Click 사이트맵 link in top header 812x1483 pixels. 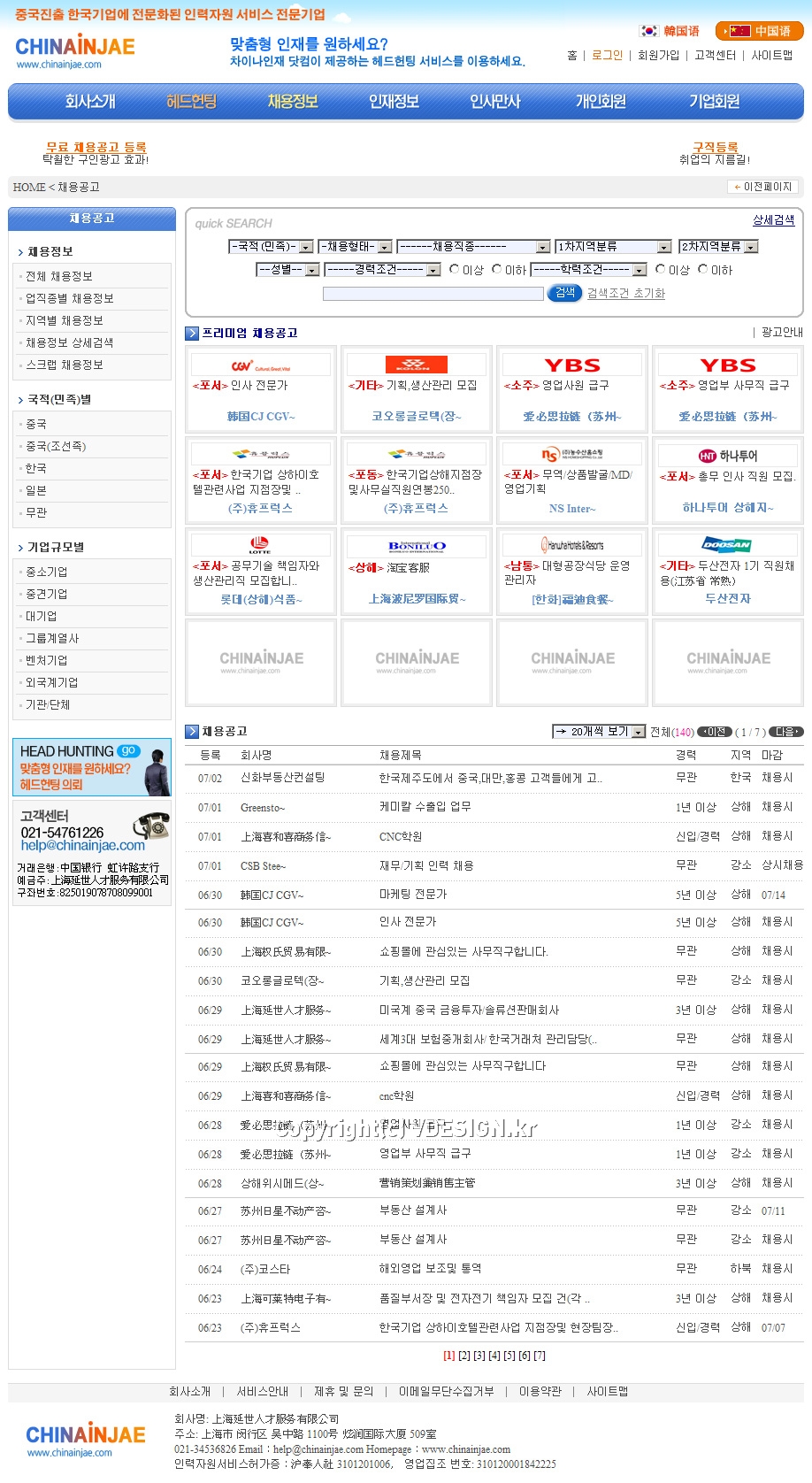pyautogui.click(x=772, y=55)
